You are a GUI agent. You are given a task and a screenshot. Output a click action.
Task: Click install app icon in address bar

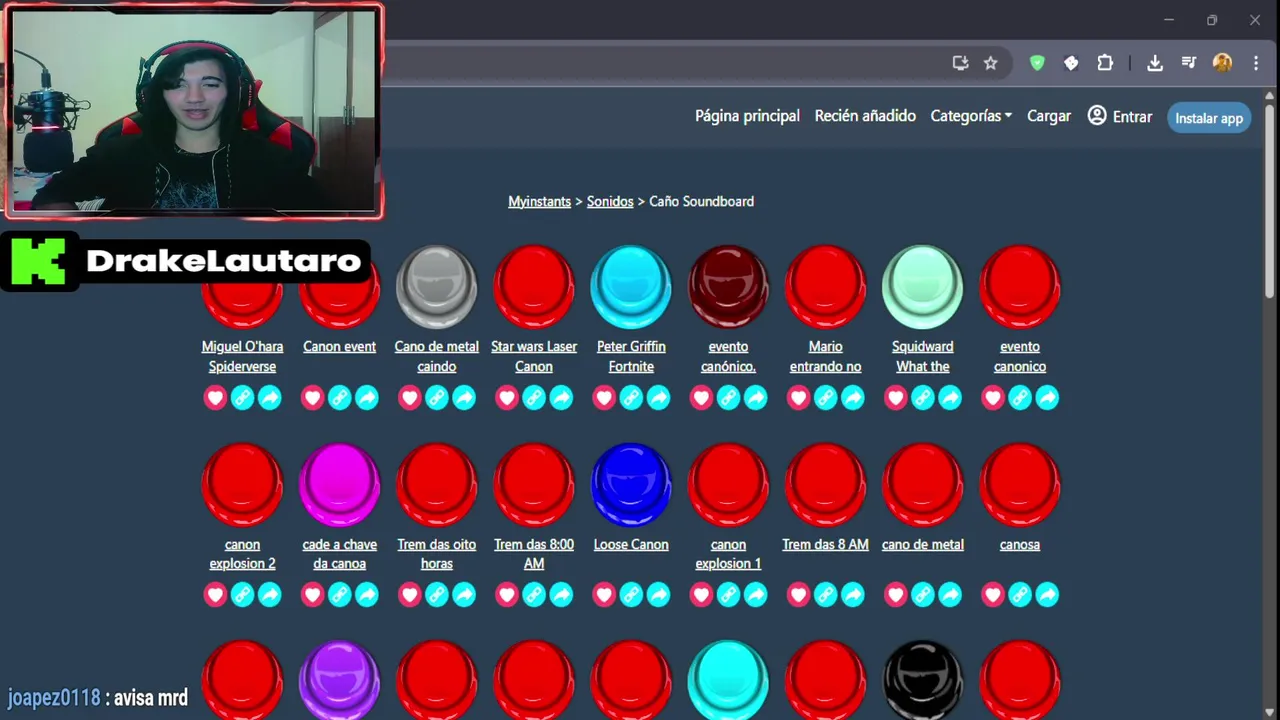pos(960,63)
